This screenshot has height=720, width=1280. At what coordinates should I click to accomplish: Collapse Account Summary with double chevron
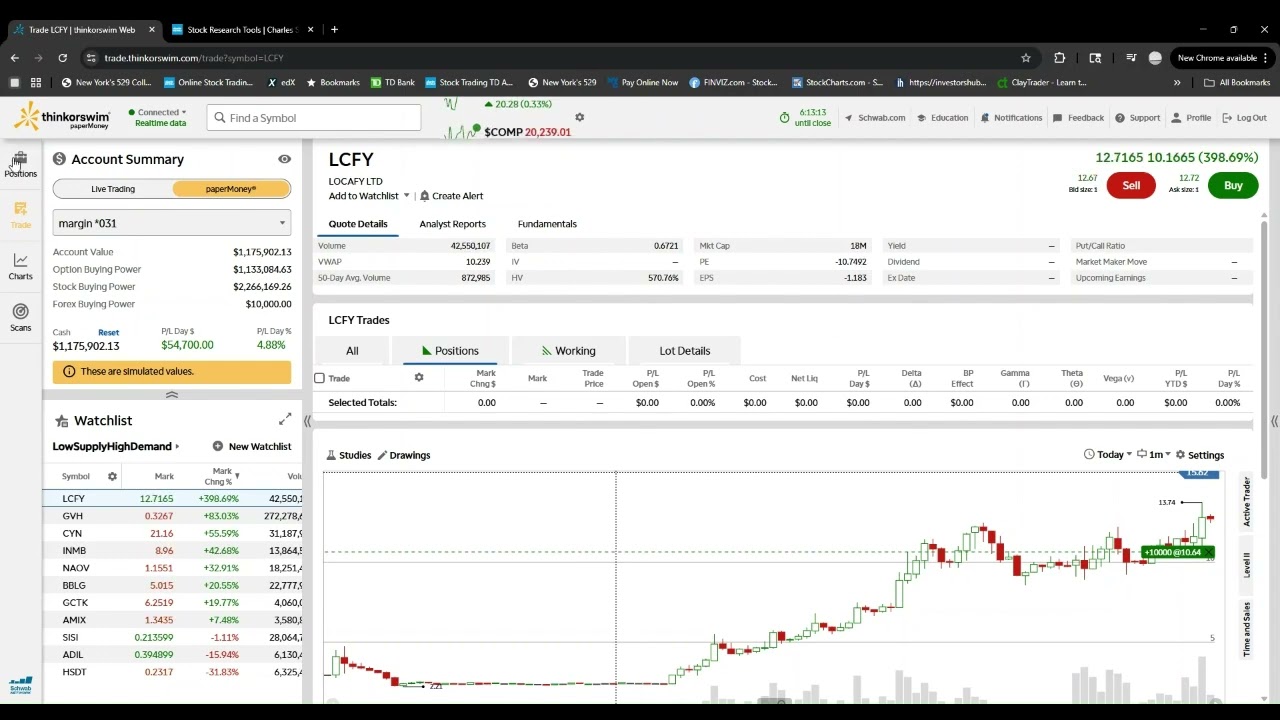point(172,395)
